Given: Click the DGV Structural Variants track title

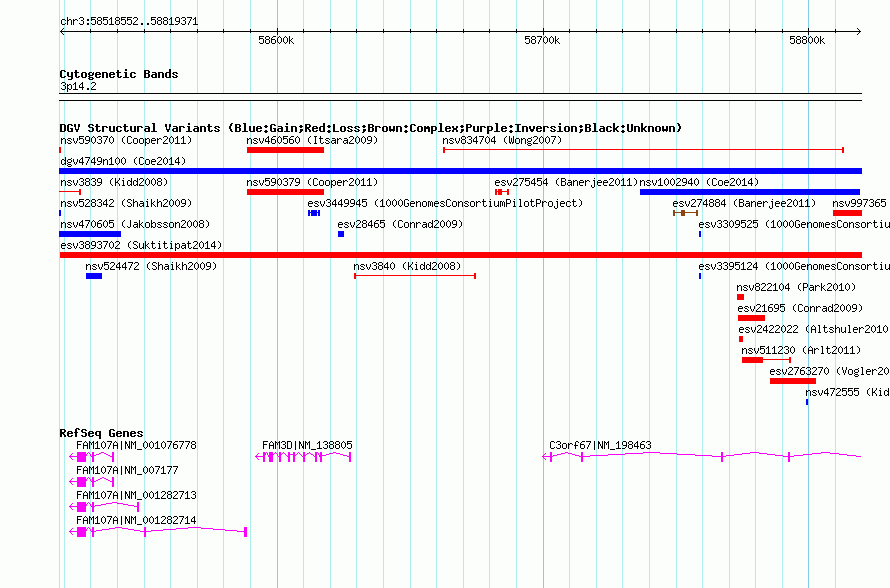Looking at the screenshot, I should tap(371, 128).
